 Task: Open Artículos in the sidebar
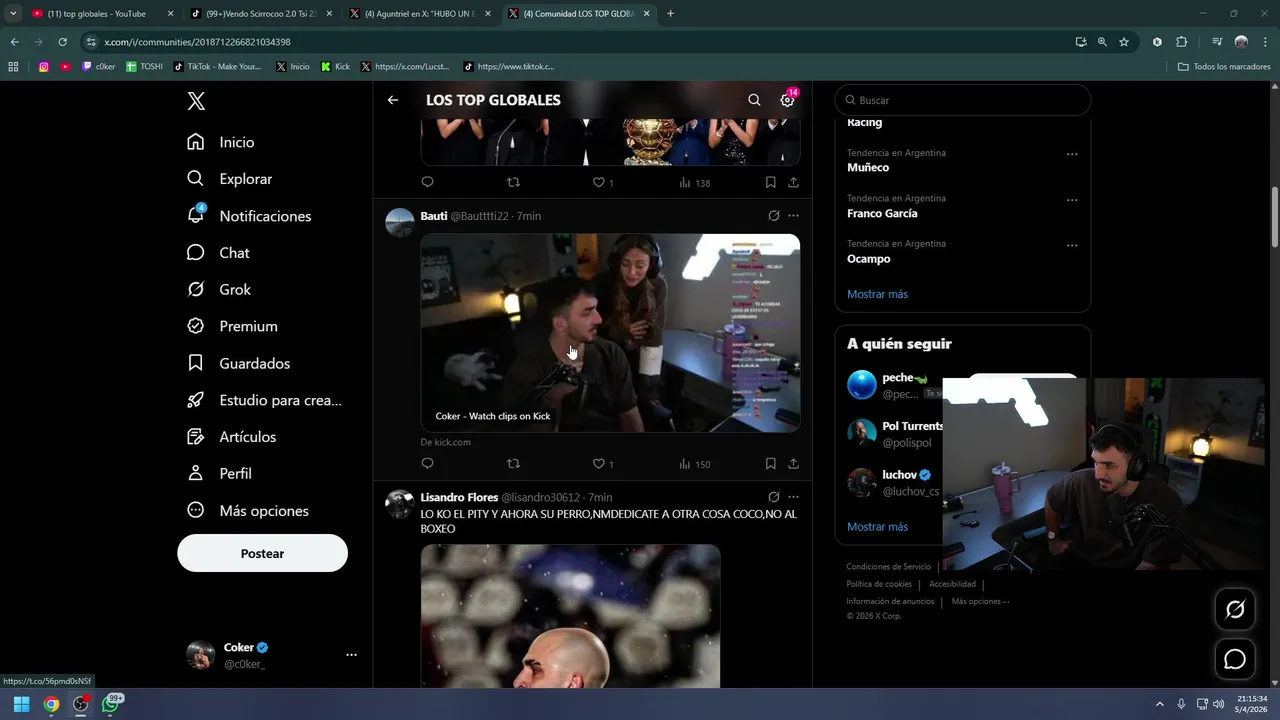click(x=231, y=437)
